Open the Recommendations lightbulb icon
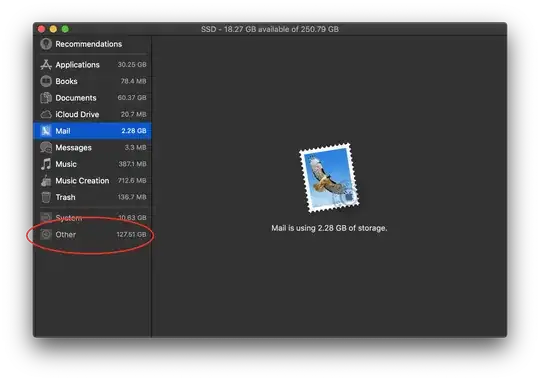Image resolution: width=540 pixels, height=381 pixels. click(x=46, y=44)
